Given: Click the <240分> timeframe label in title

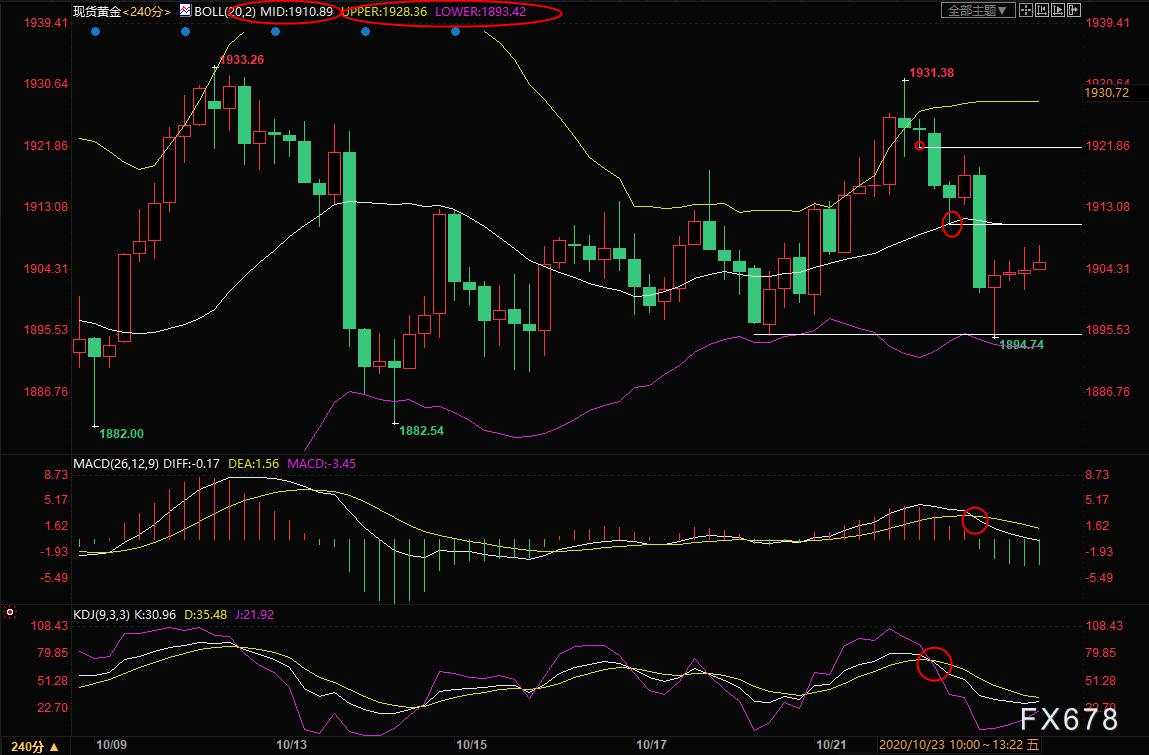Looking at the screenshot, I should pos(146,12).
